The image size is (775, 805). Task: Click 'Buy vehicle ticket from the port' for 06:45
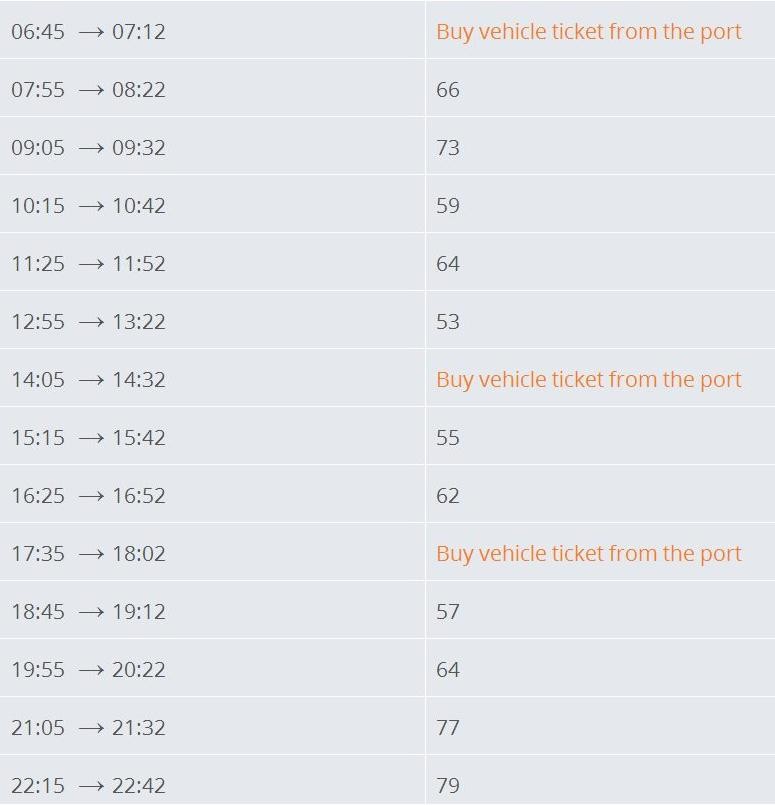coord(589,32)
